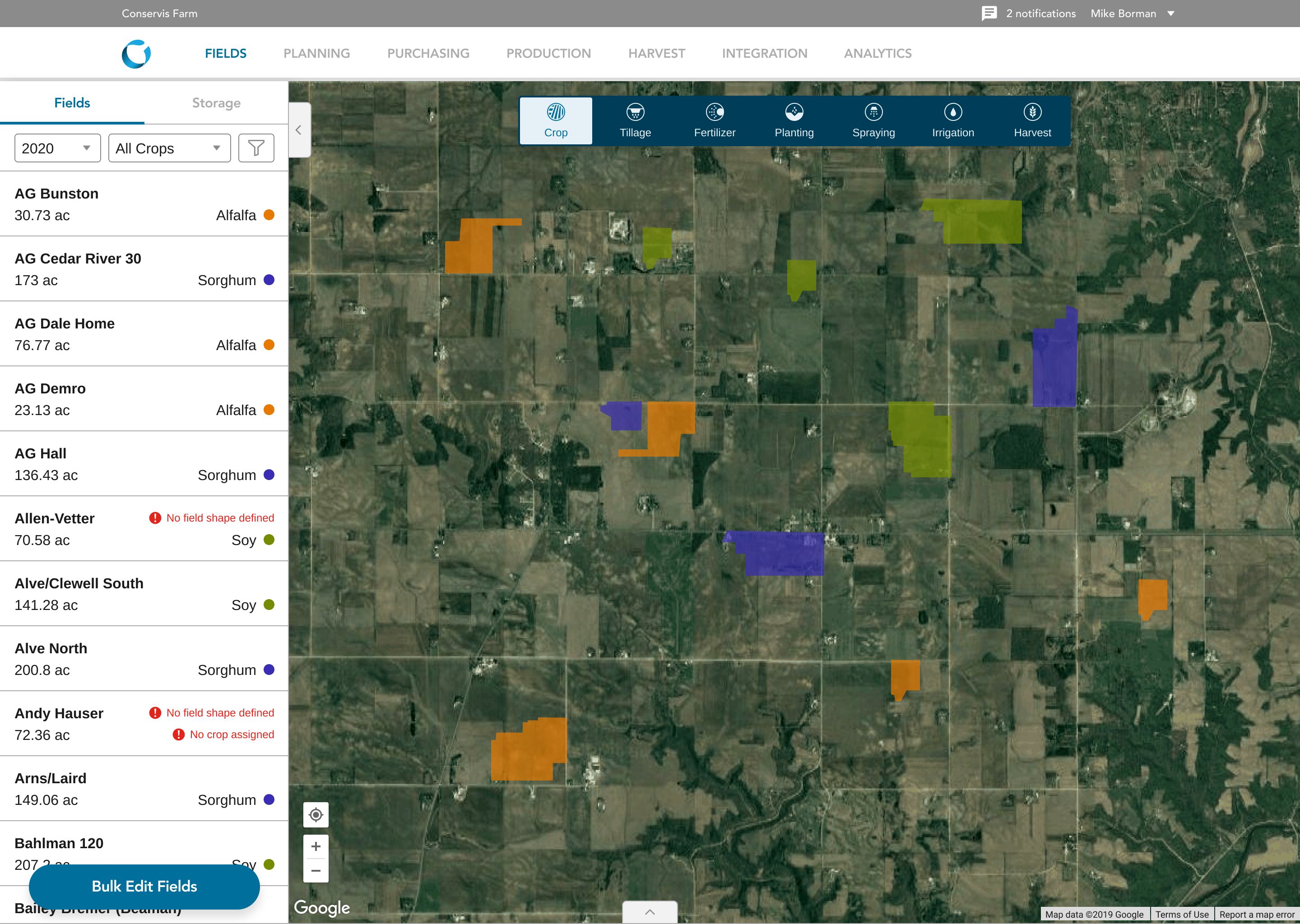This screenshot has width=1300, height=924.
Task: Open the HARVEST menu
Action: [x=657, y=54]
